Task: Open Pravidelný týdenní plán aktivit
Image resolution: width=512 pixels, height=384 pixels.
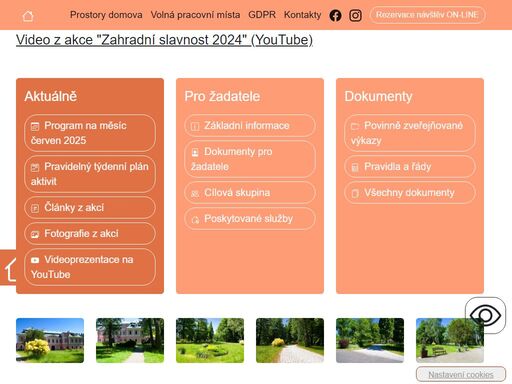Action: point(90,174)
